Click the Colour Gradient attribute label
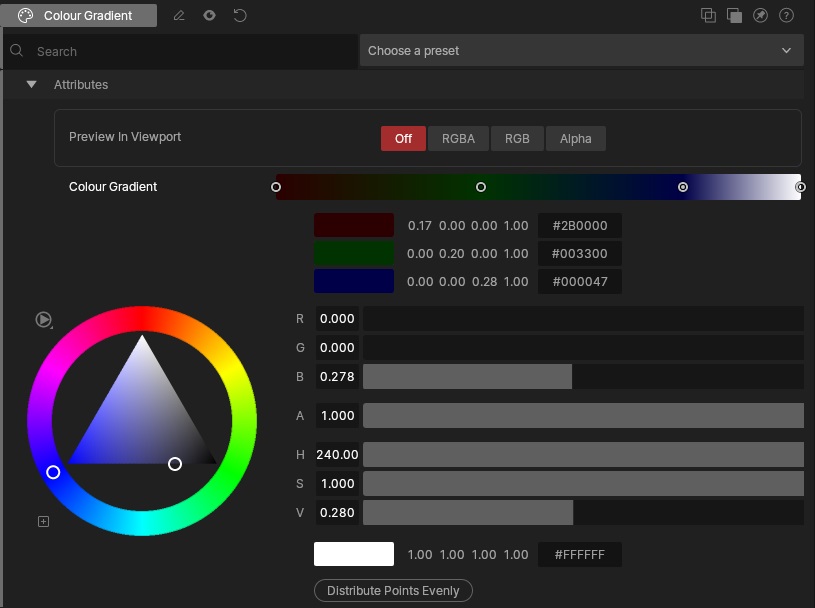Image resolution: width=815 pixels, height=608 pixels. (113, 187)
